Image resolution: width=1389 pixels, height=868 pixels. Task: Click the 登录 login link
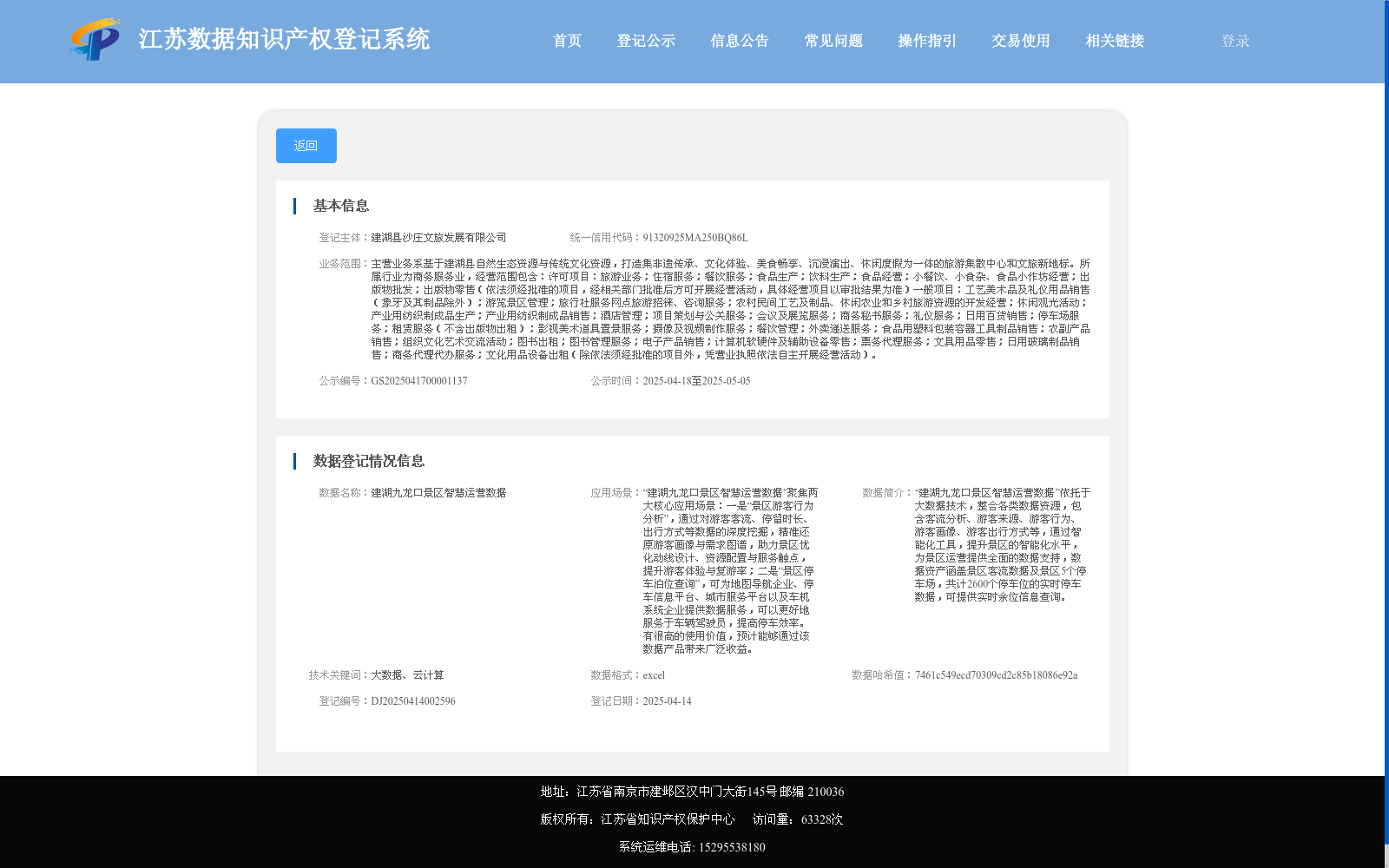point(1235,41)
